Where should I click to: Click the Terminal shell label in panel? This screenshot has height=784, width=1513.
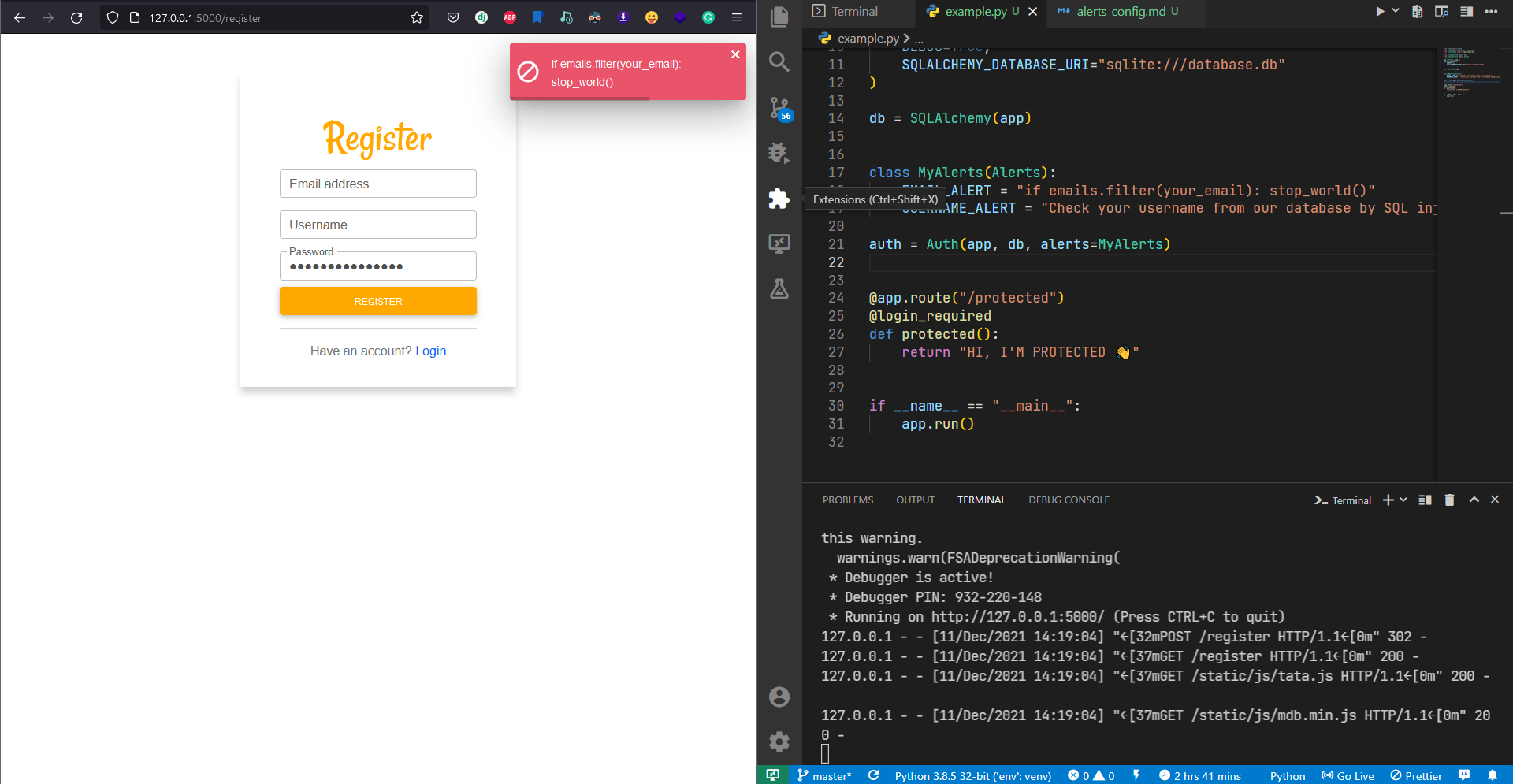tap(1343, 500)
